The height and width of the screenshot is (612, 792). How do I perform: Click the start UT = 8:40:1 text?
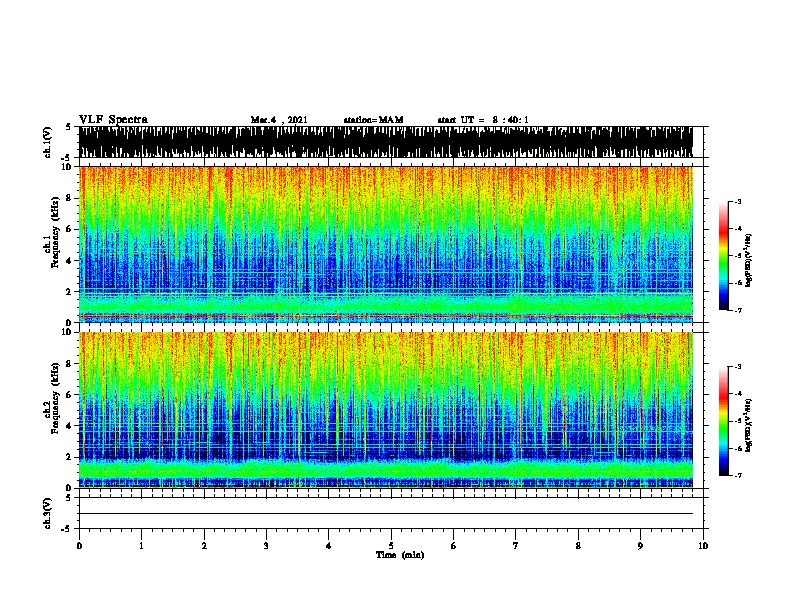[483, 120]
